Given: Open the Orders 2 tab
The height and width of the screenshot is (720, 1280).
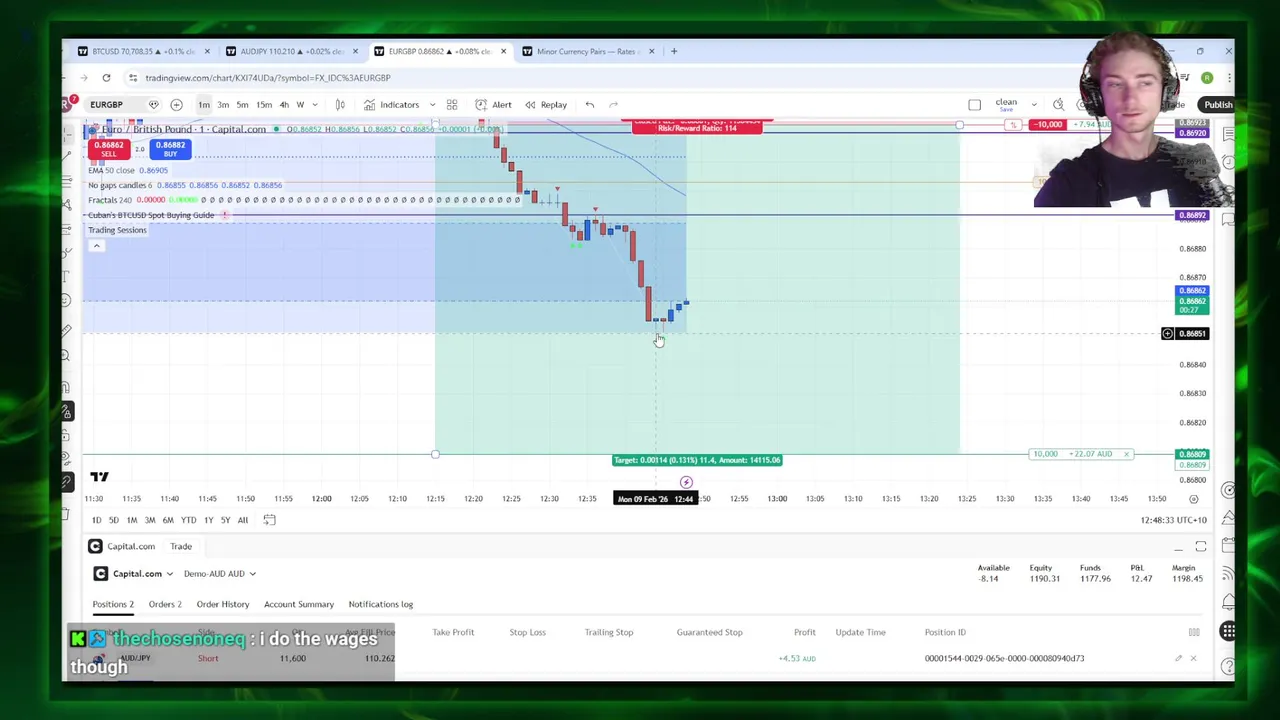Looking at the screenshot, I should 165,604.
